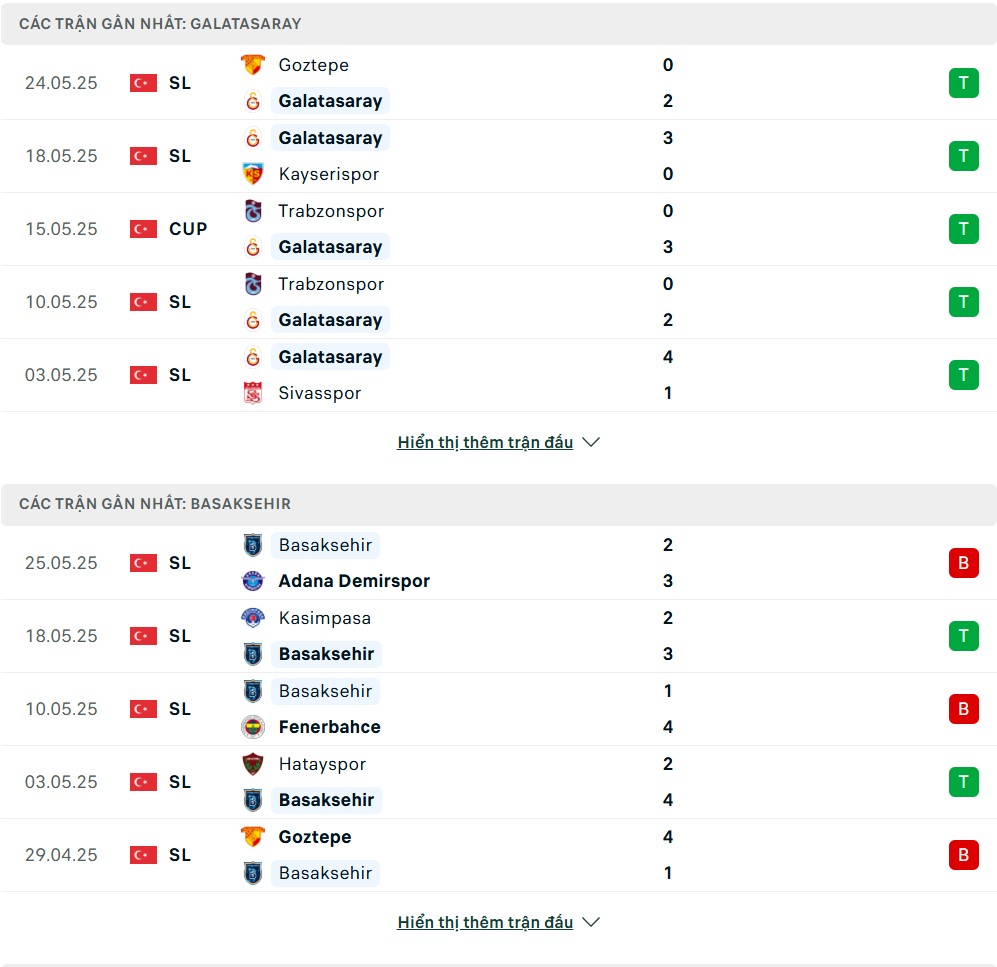Click red B badge for Fenerbahce match

(963, 709)
